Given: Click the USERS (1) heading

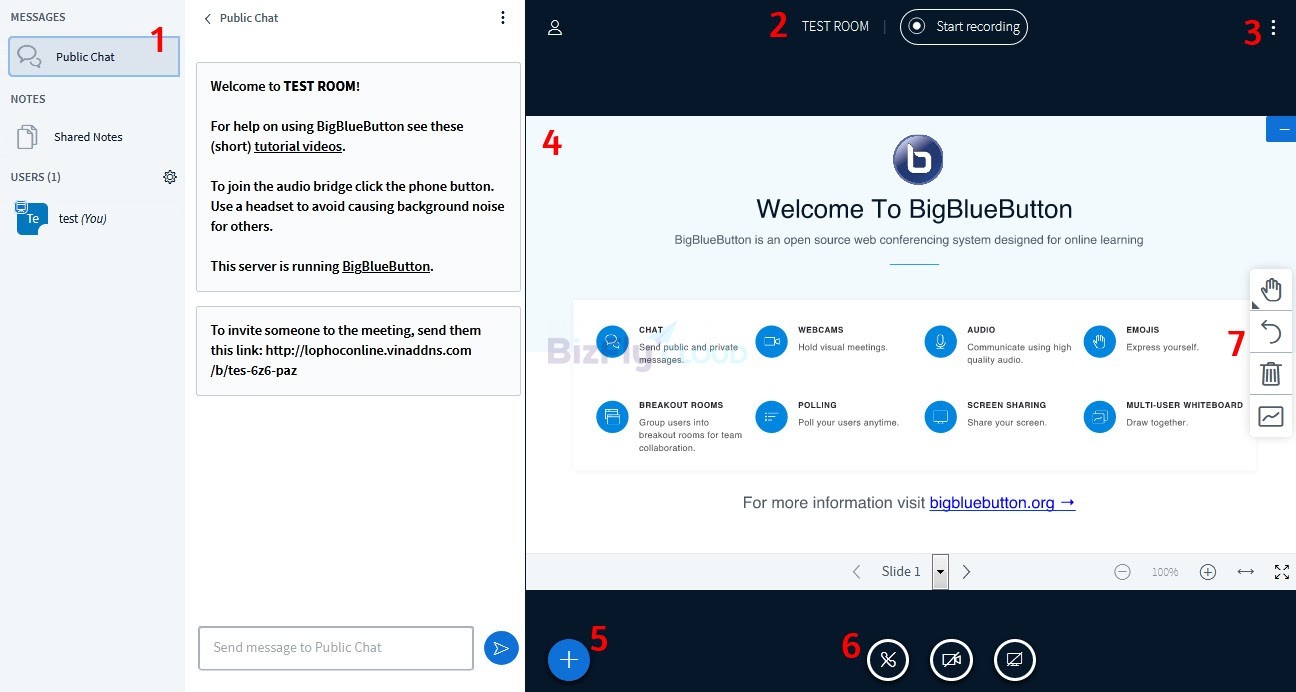Looking at the screenshot, I should (x=36, y=177).
